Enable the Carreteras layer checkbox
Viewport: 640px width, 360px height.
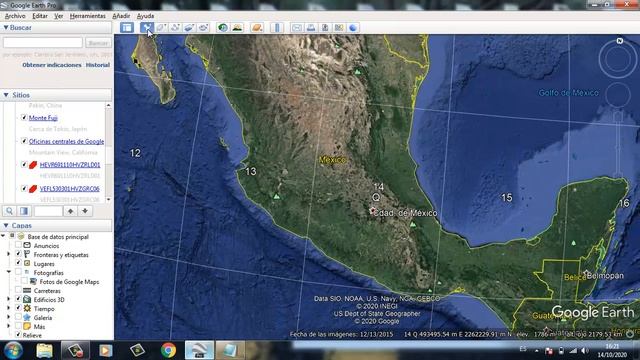pos(18,290)
